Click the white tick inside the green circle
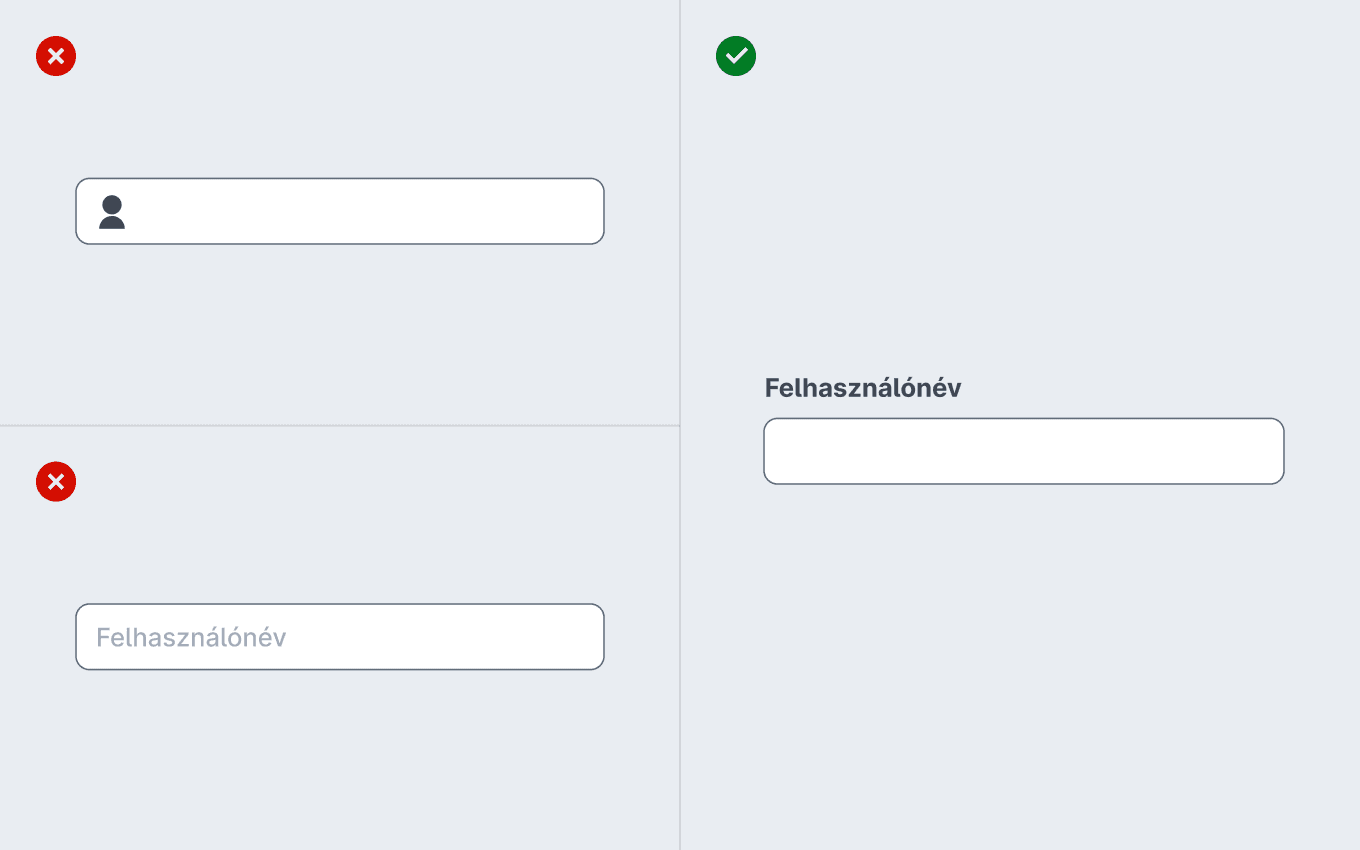Screen dimensions: 1360x850 pos(736,56)
